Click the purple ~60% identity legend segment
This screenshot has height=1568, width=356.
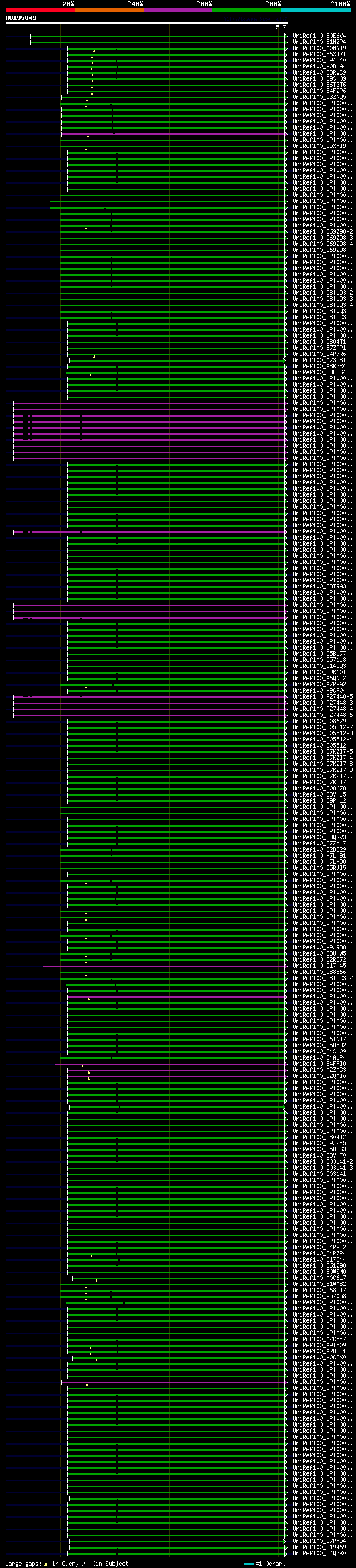[x=179, y=10]
